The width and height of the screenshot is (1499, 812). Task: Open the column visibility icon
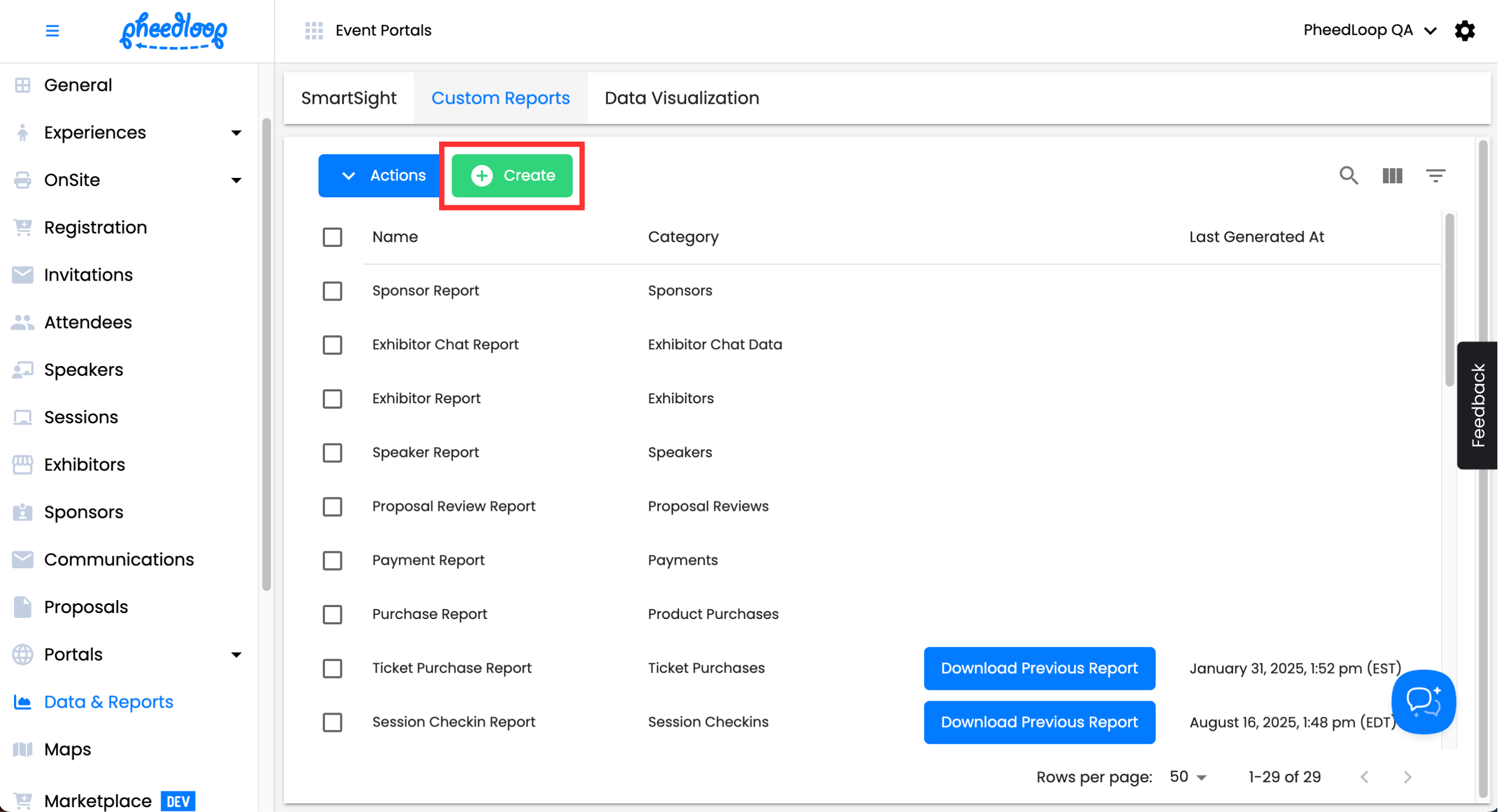(1392, 175)
